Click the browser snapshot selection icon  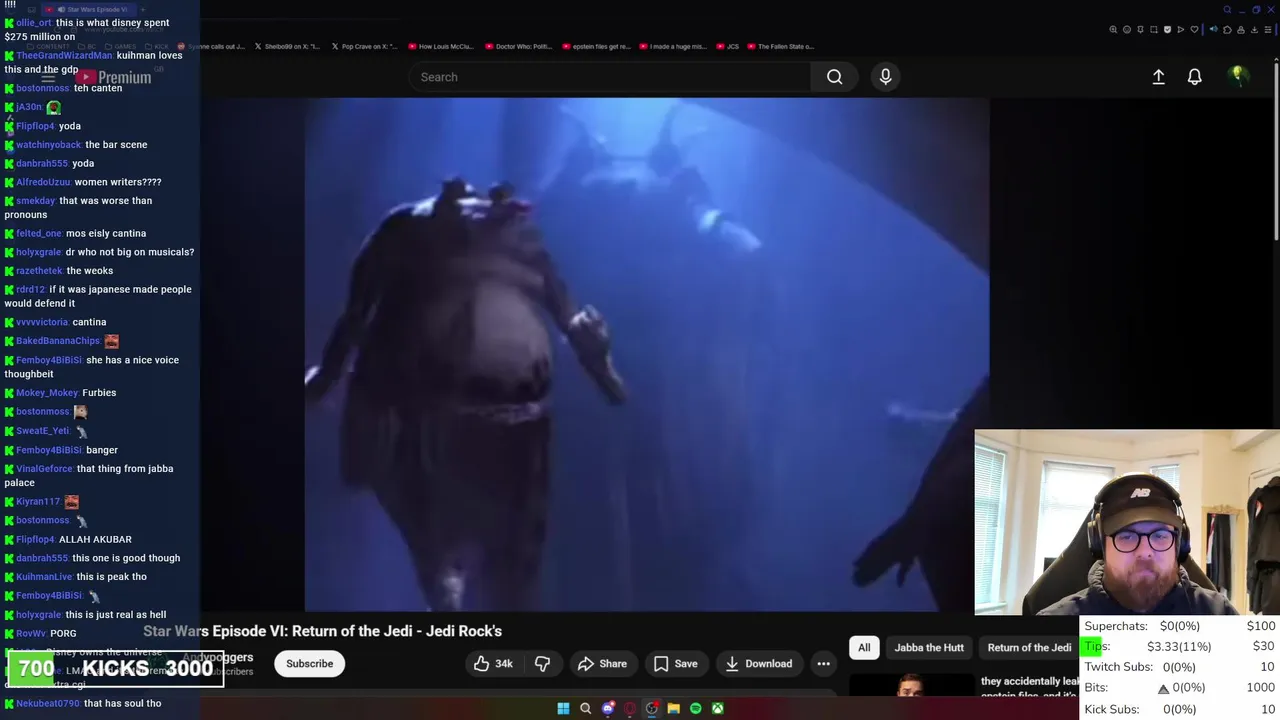tap(1154, 30)
